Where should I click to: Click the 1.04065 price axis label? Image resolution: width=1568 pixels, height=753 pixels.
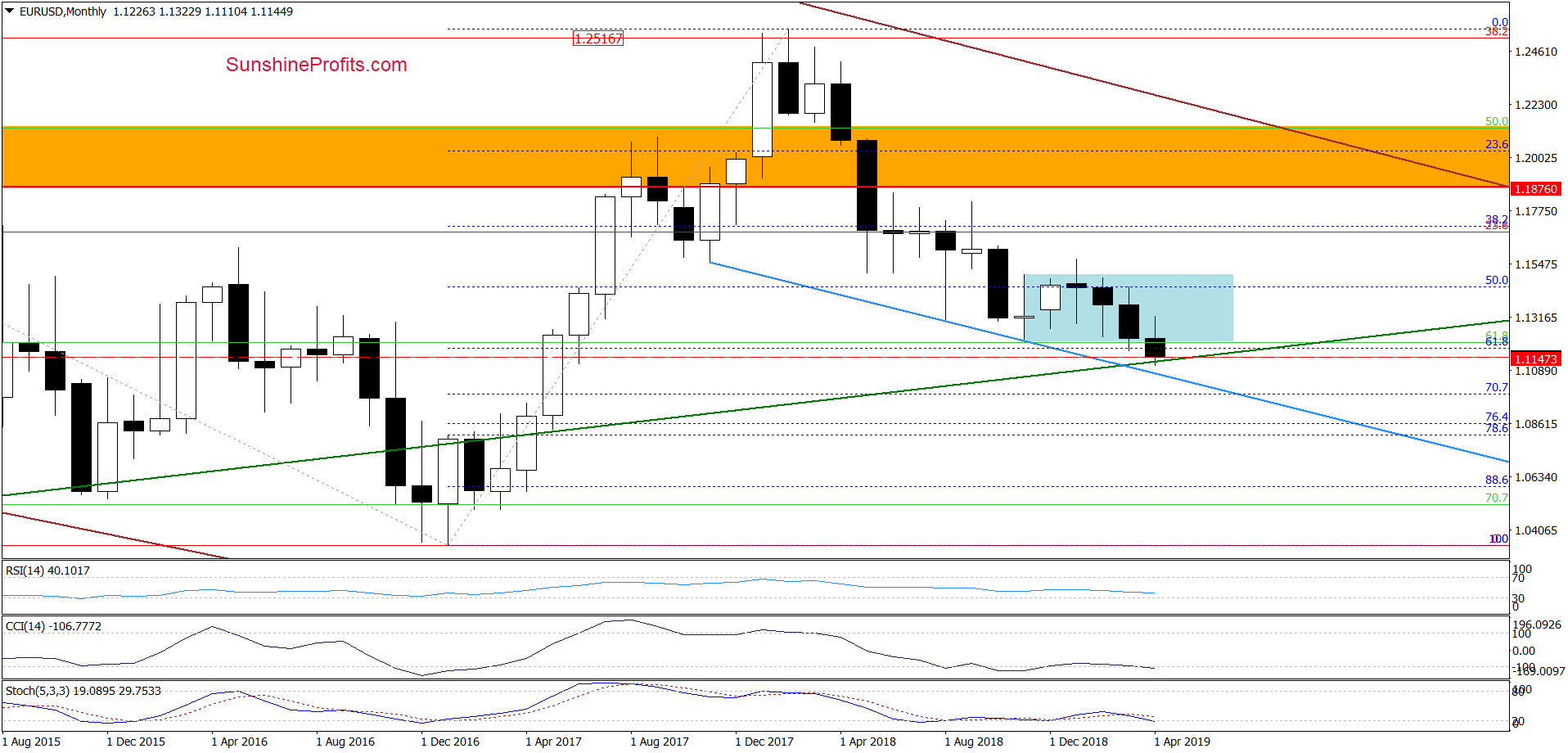(1536, 530)
